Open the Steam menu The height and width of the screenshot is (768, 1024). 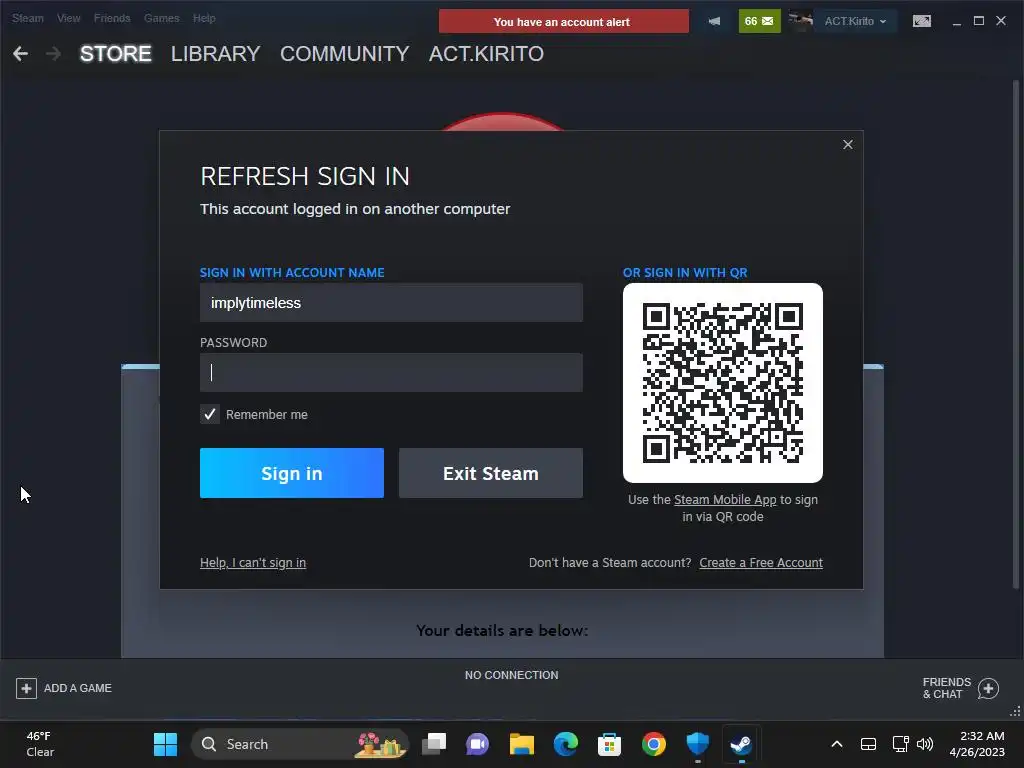(x=27, y=18)
